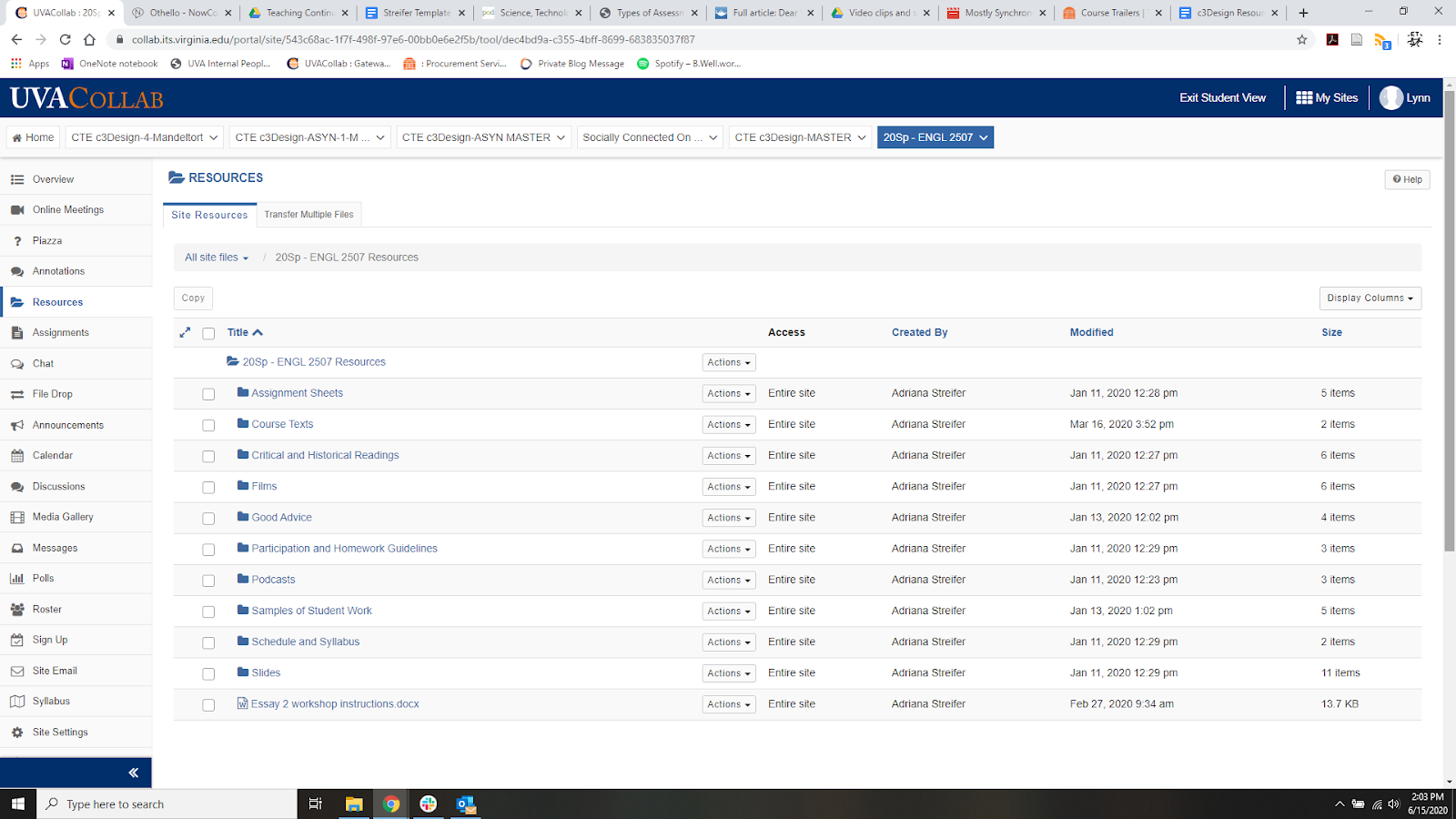The image size is (1456, 819).
Task: Go to Discussions in the sidebar
Action: coord(59,487)
